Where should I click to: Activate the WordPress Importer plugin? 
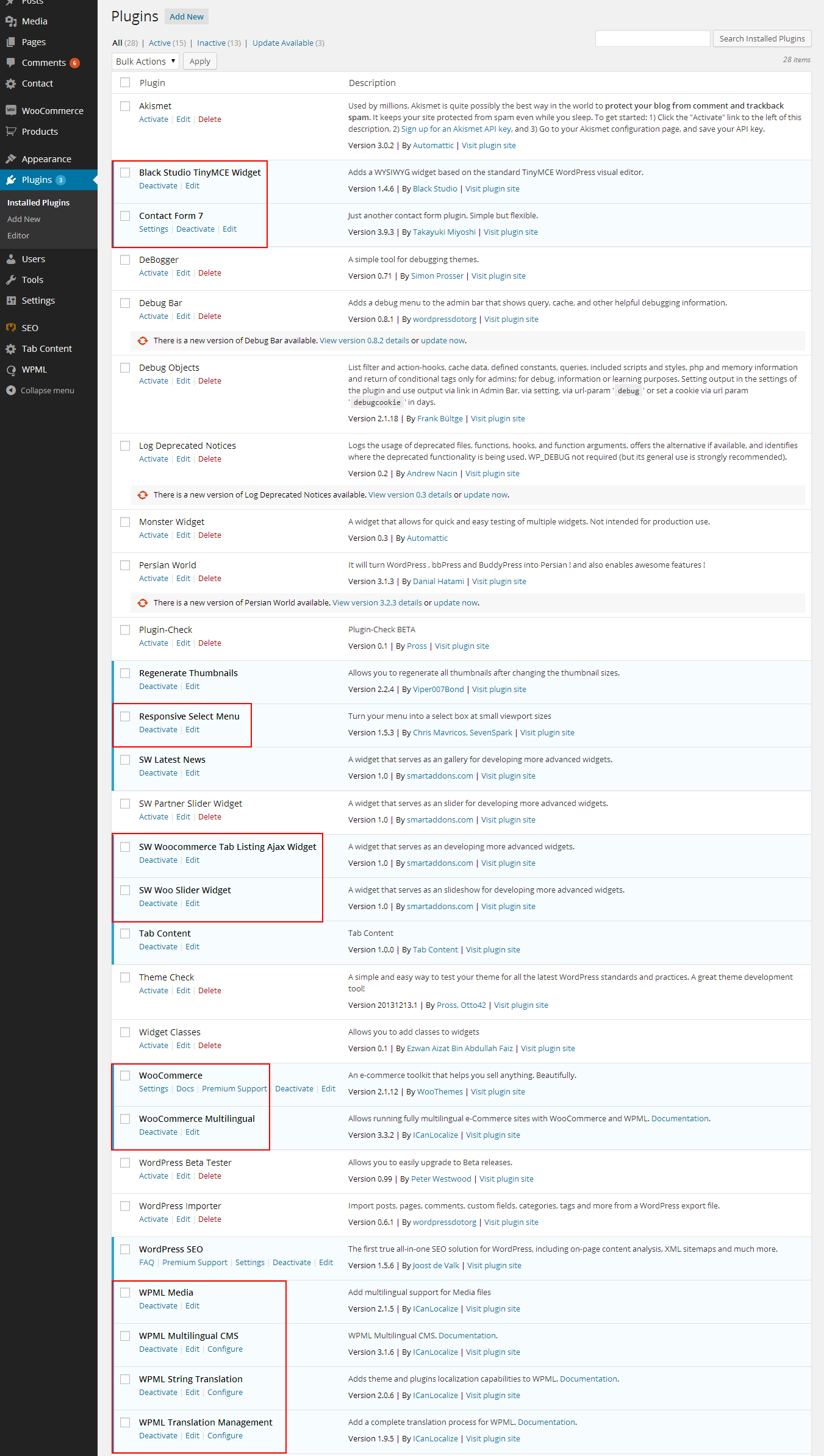154,1219
